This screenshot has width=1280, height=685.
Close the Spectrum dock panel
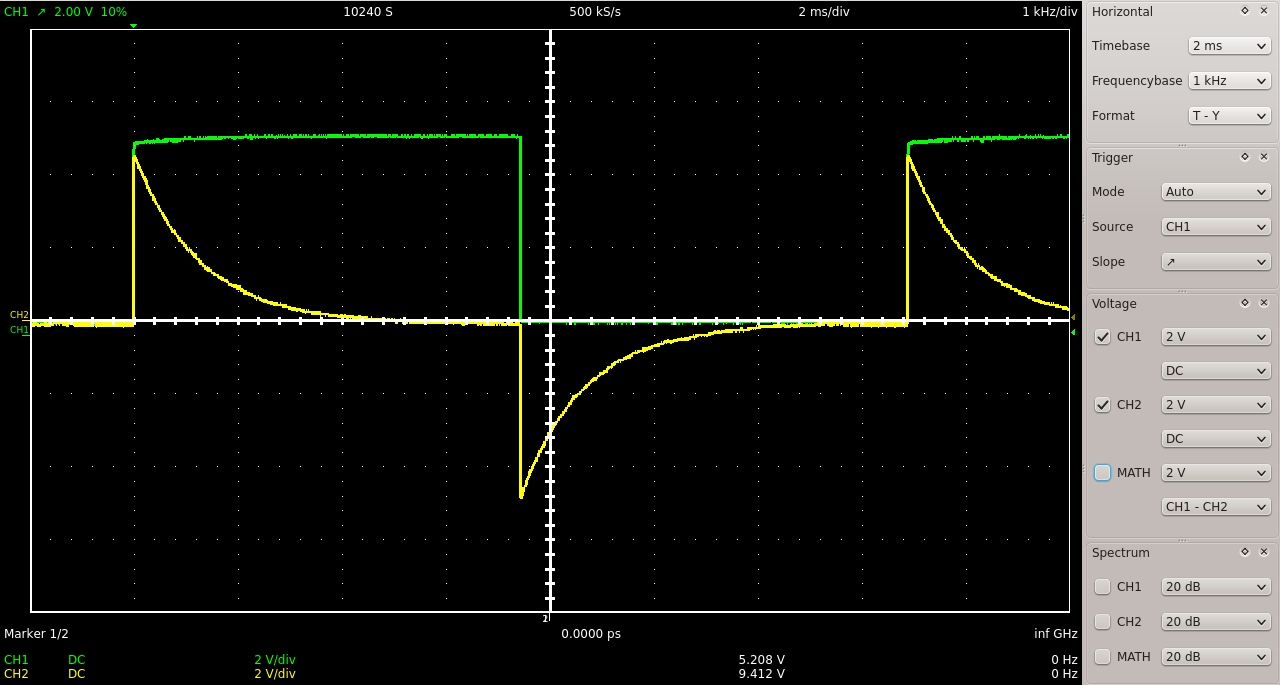pos(1264,552)
